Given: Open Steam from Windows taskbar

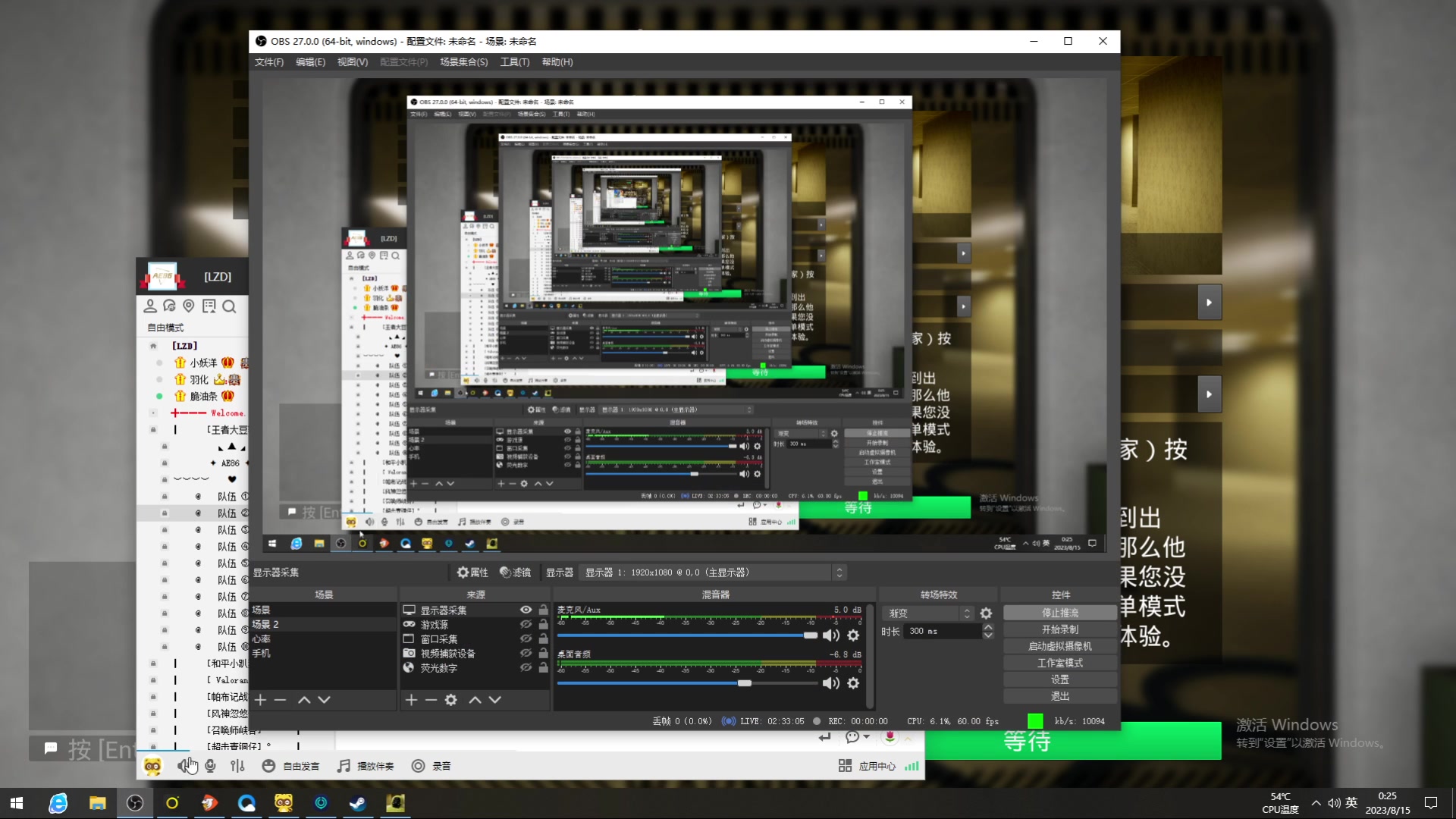Looking at the screenshot, I should pyautogui.click(x=358, y=803).
